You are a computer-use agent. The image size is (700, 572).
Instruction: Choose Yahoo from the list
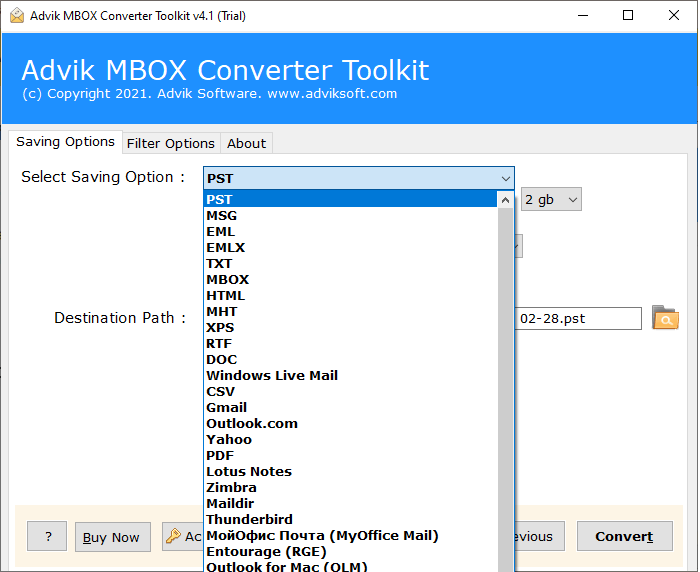[x=350, y=439]
